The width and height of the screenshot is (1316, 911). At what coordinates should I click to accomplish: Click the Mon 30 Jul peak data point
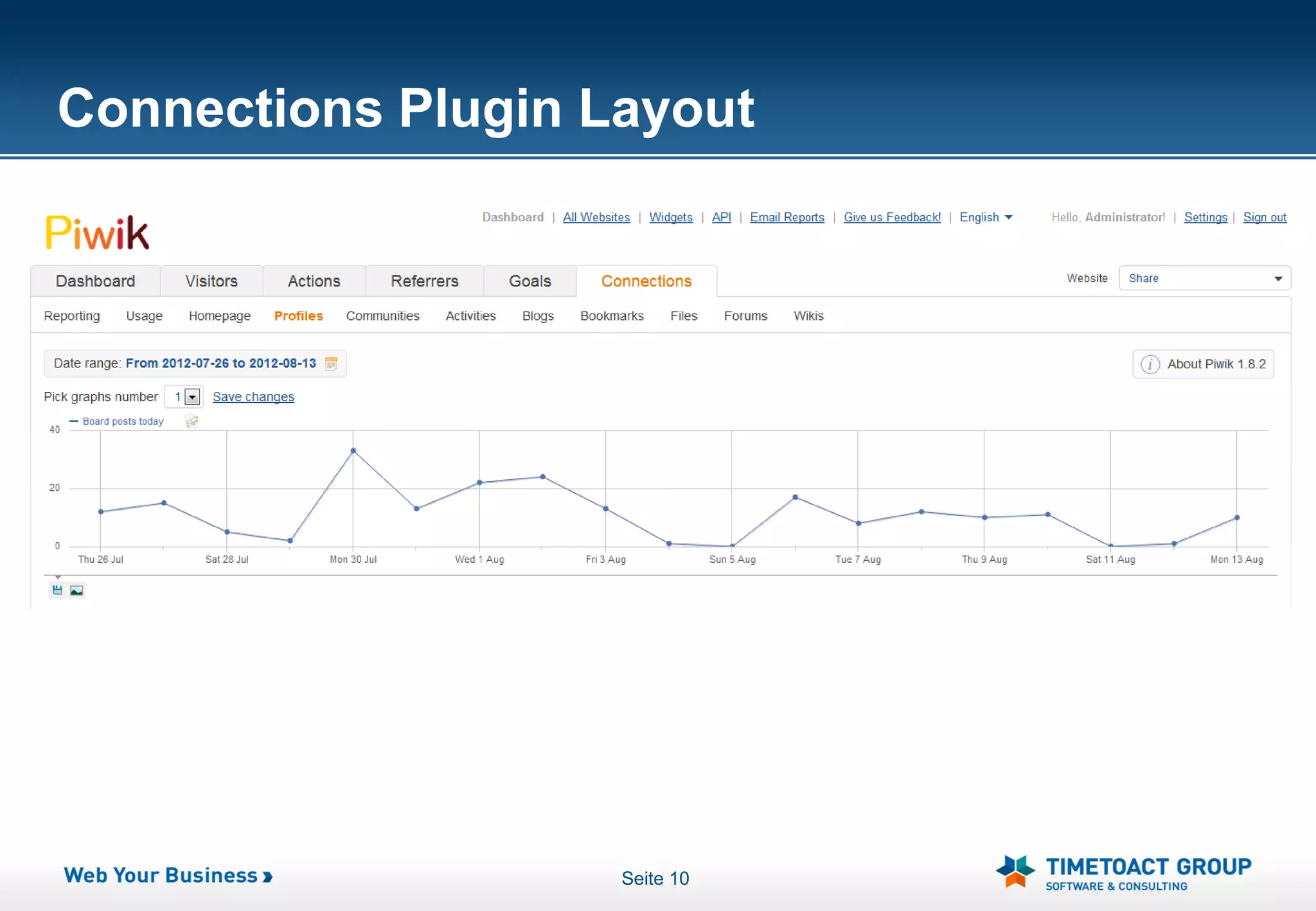coord(353,451)
